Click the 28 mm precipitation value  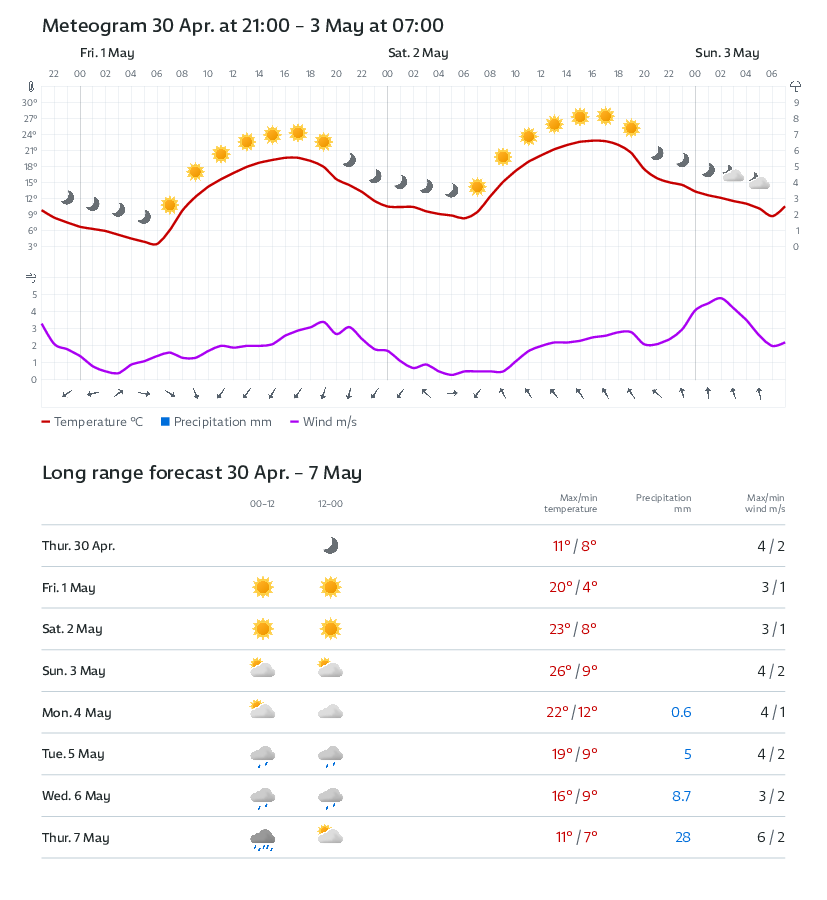[x=682, y=838]
